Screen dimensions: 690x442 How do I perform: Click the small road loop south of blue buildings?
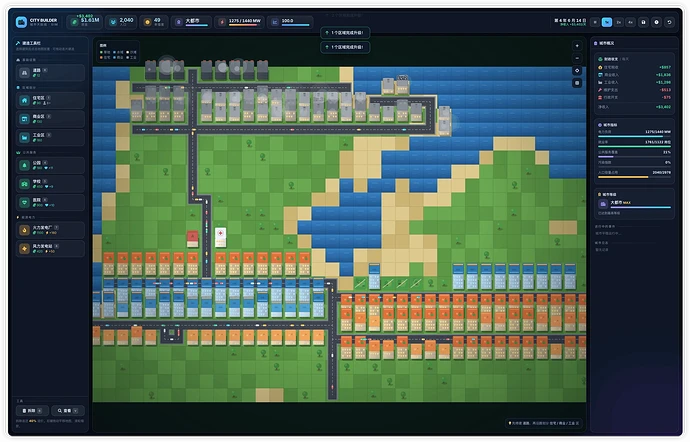(172, 334)
